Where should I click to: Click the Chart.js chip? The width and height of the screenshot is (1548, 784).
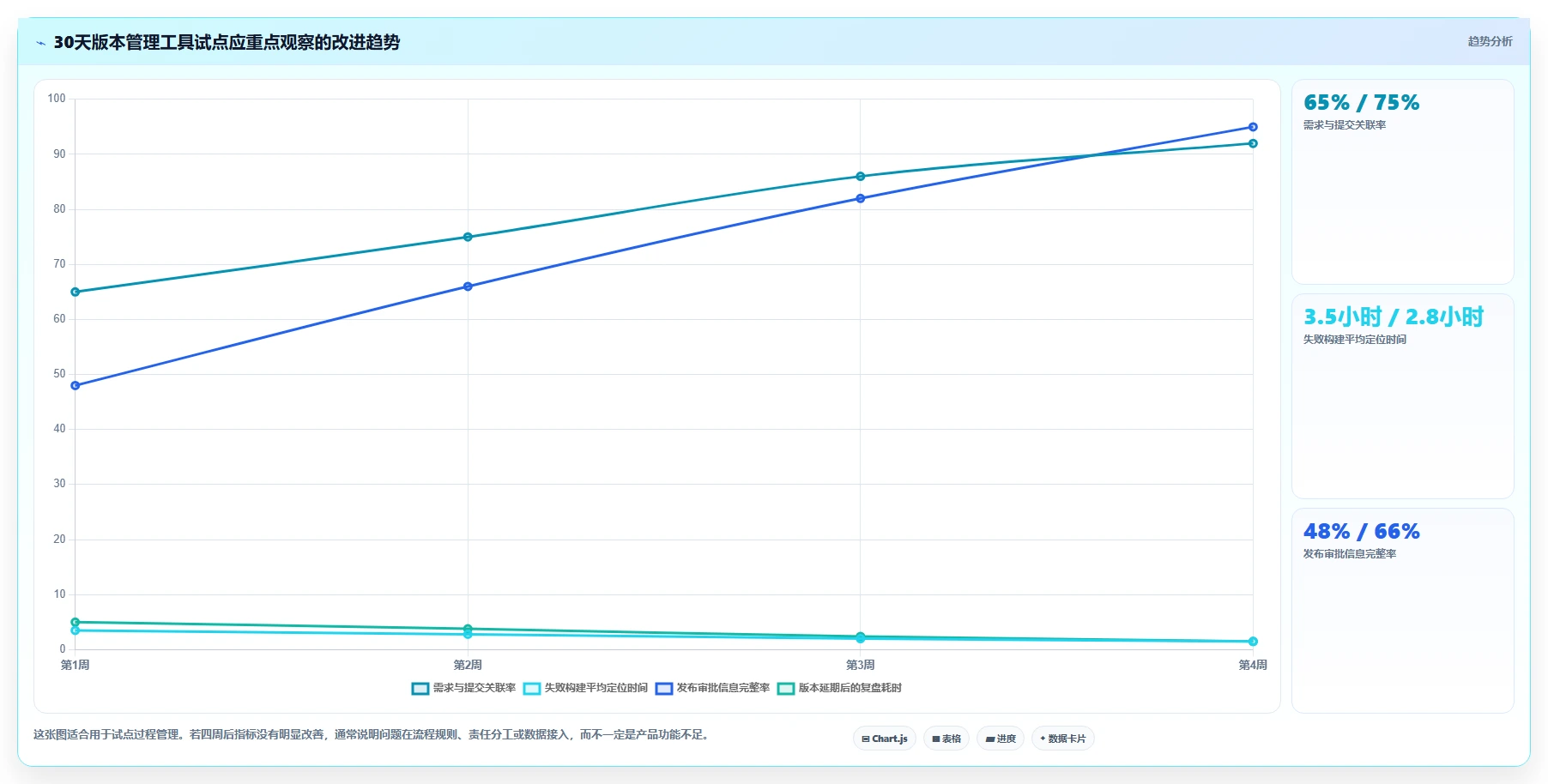[885, 739]
